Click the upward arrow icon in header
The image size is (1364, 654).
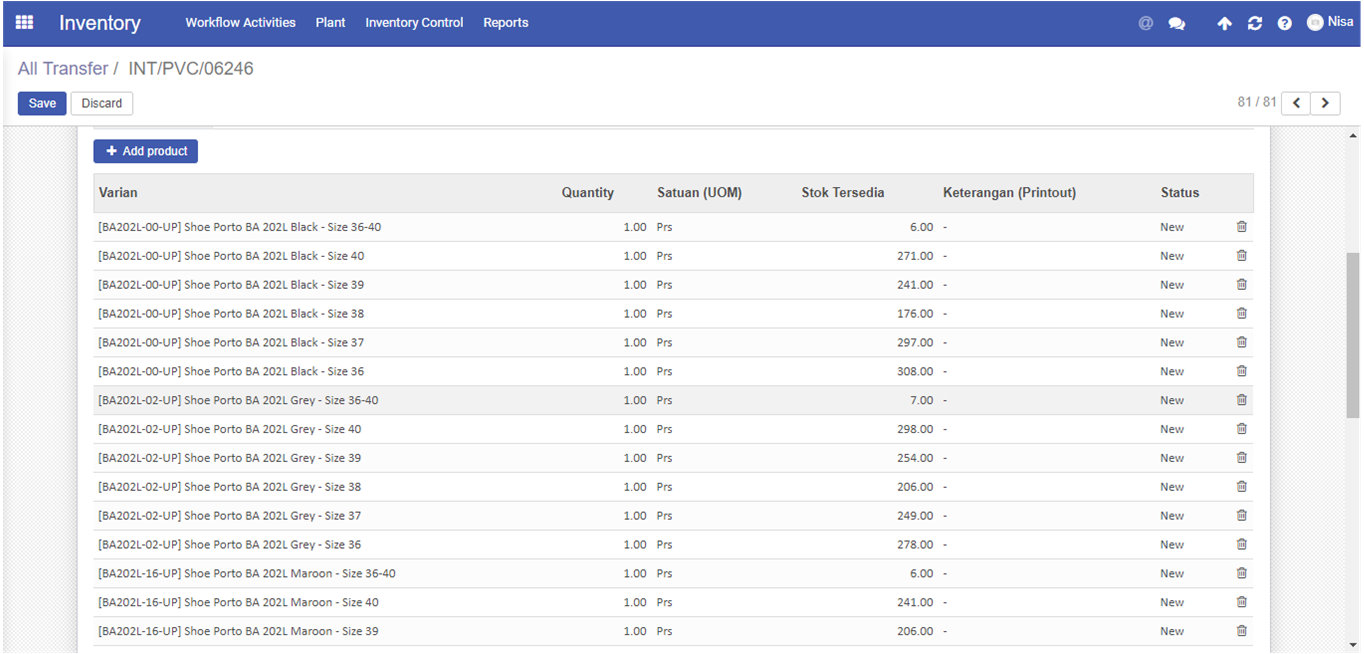[x=1224, y=23]
